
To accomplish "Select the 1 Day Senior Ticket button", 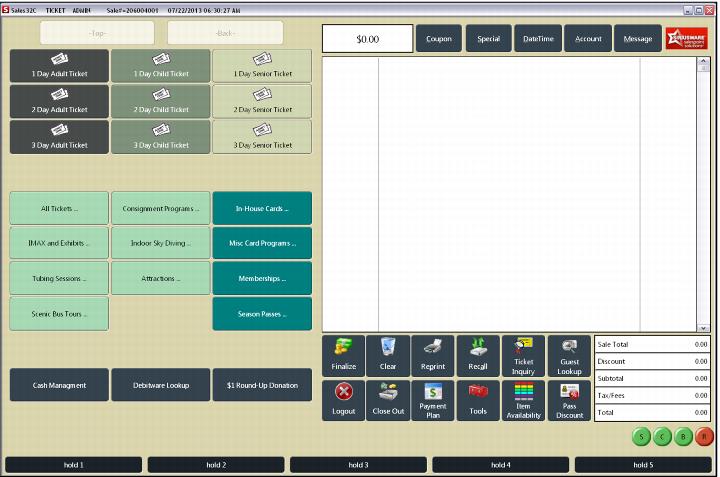I will click(262, 66).
